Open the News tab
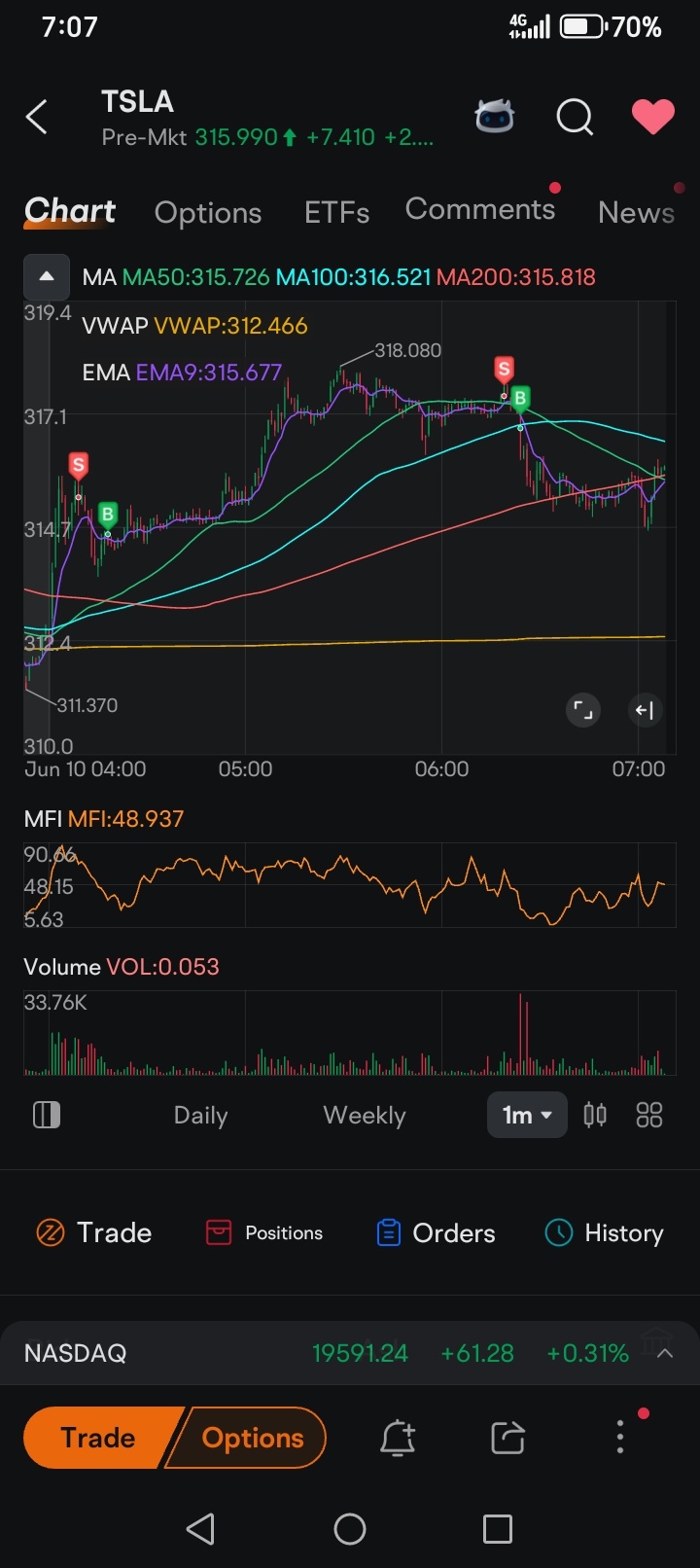 tap(636, 212)
